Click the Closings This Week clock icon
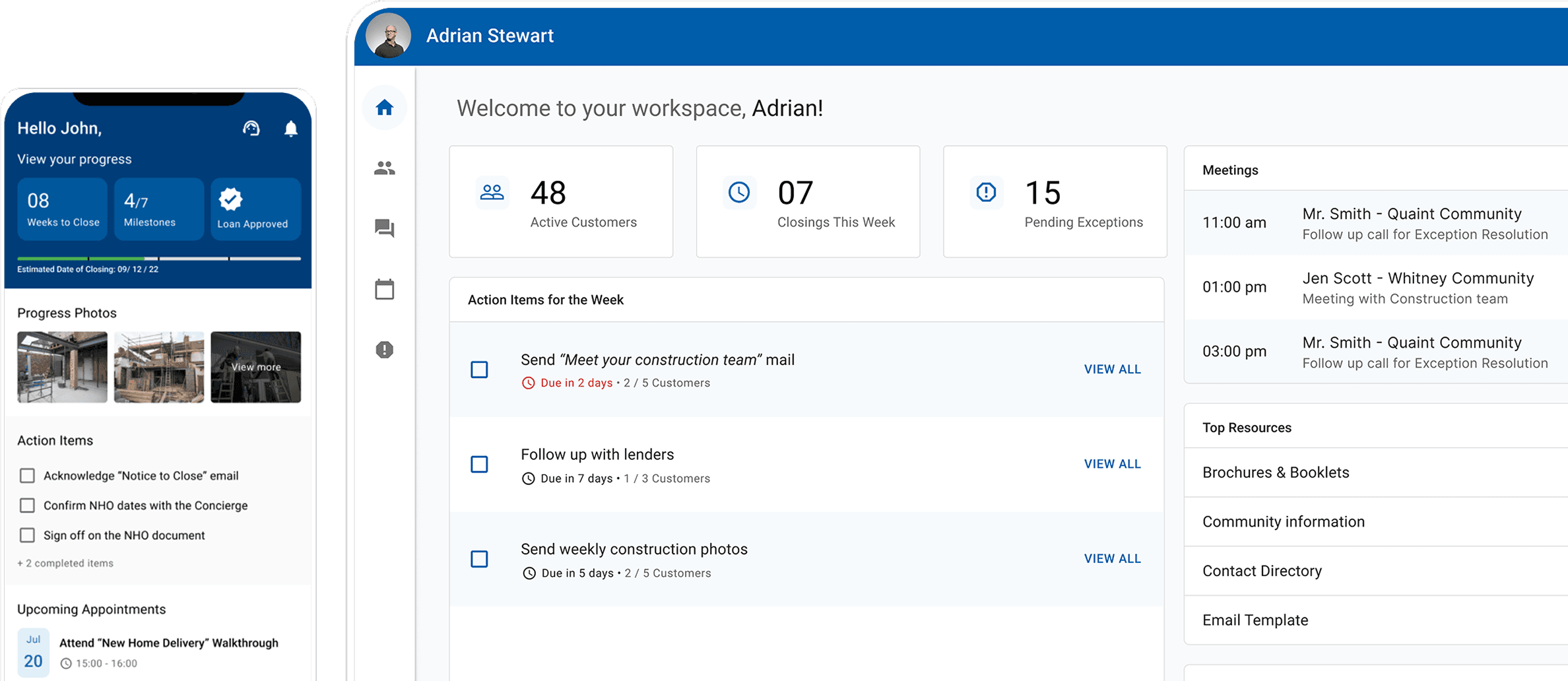 pyautogui.click(x=739, y=193)
